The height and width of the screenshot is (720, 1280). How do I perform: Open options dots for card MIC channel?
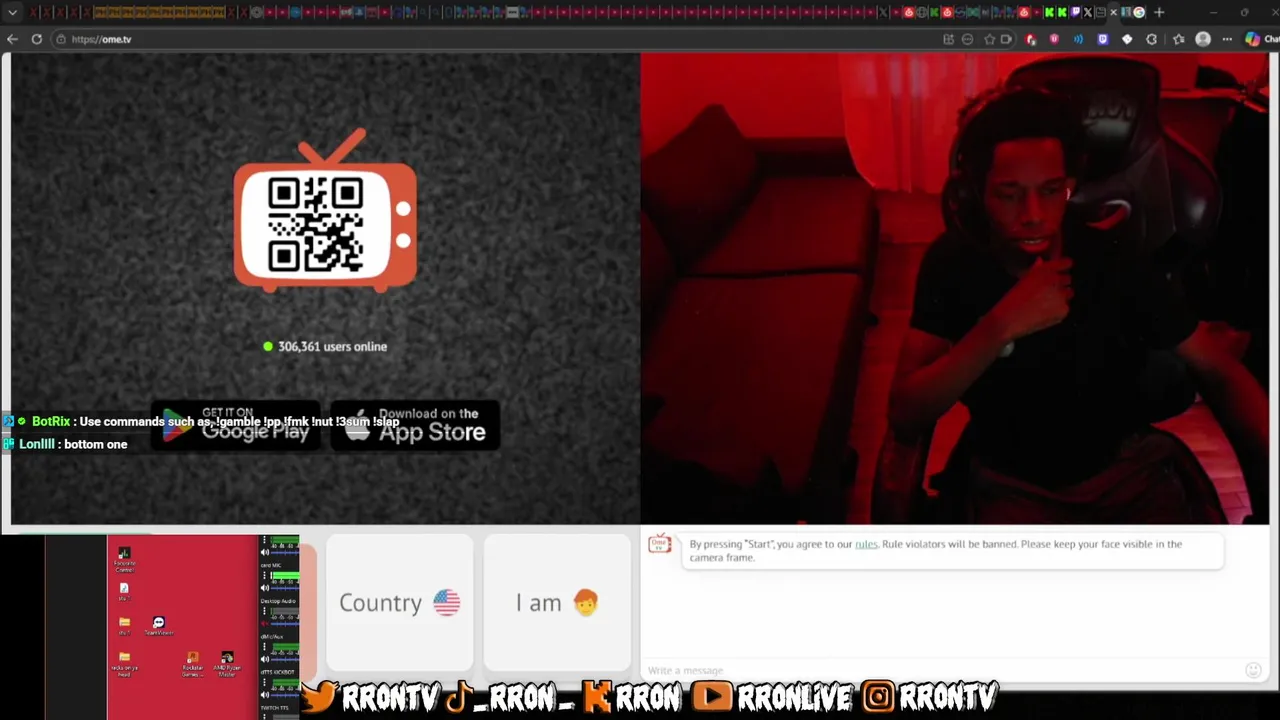coord(265,575)
